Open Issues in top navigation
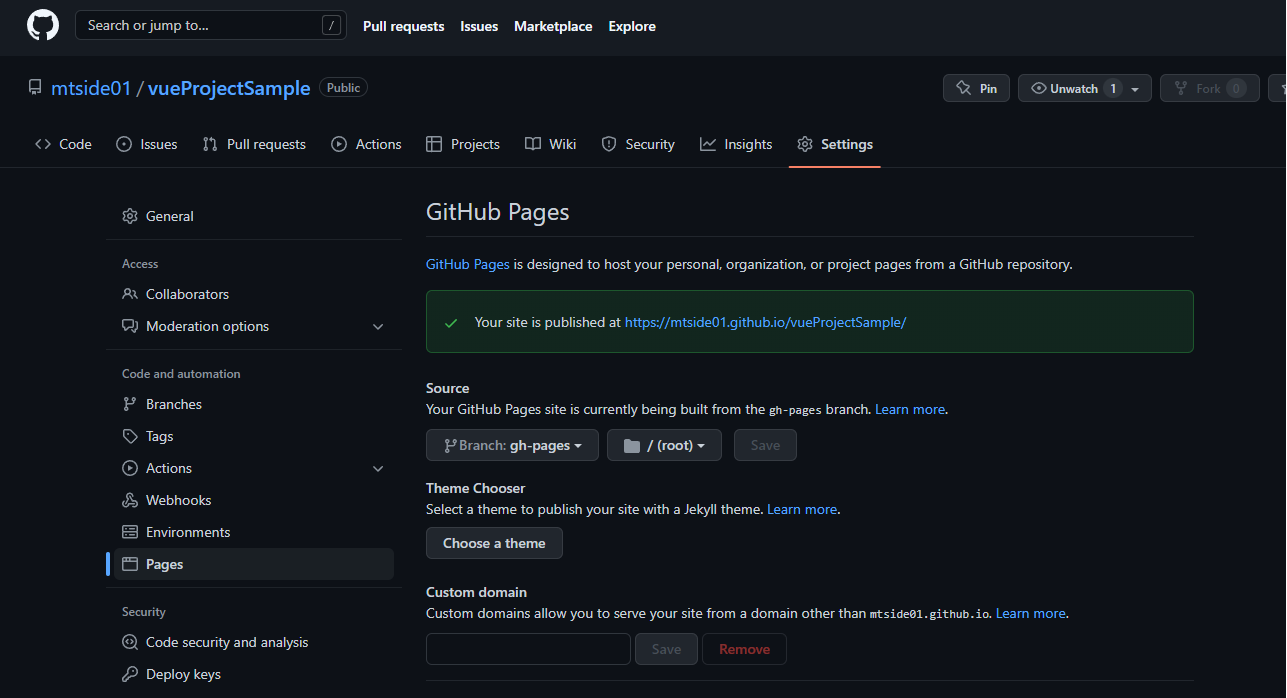 [479, 26]
